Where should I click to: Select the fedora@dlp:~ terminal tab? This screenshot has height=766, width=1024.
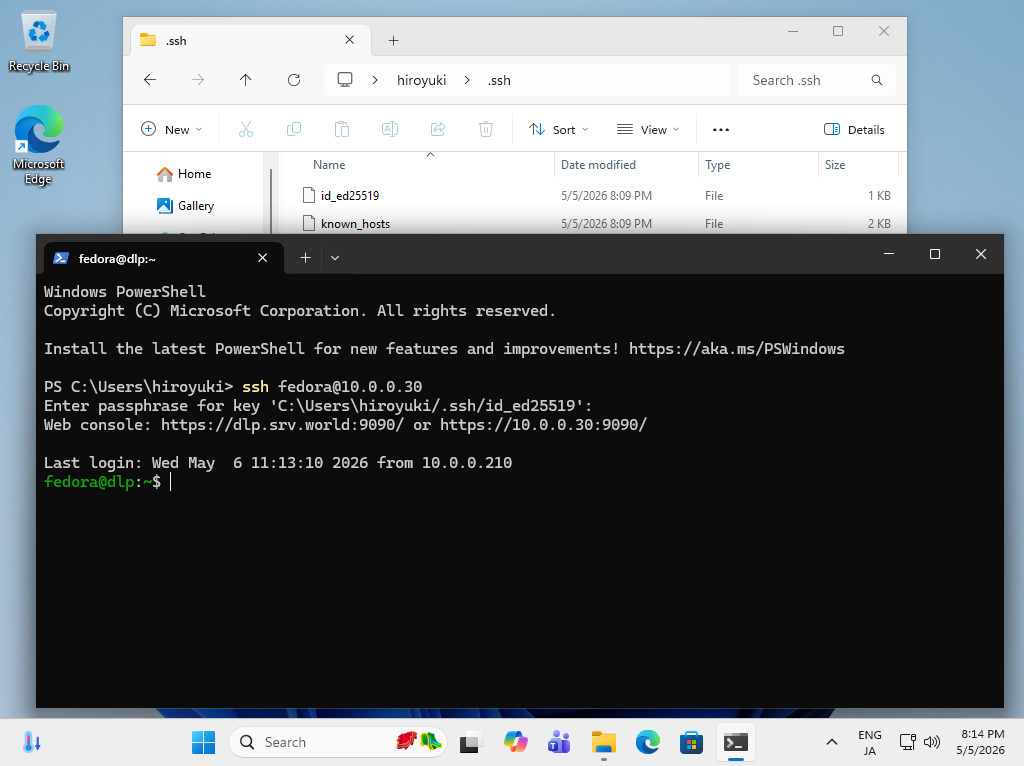point(163,258)
